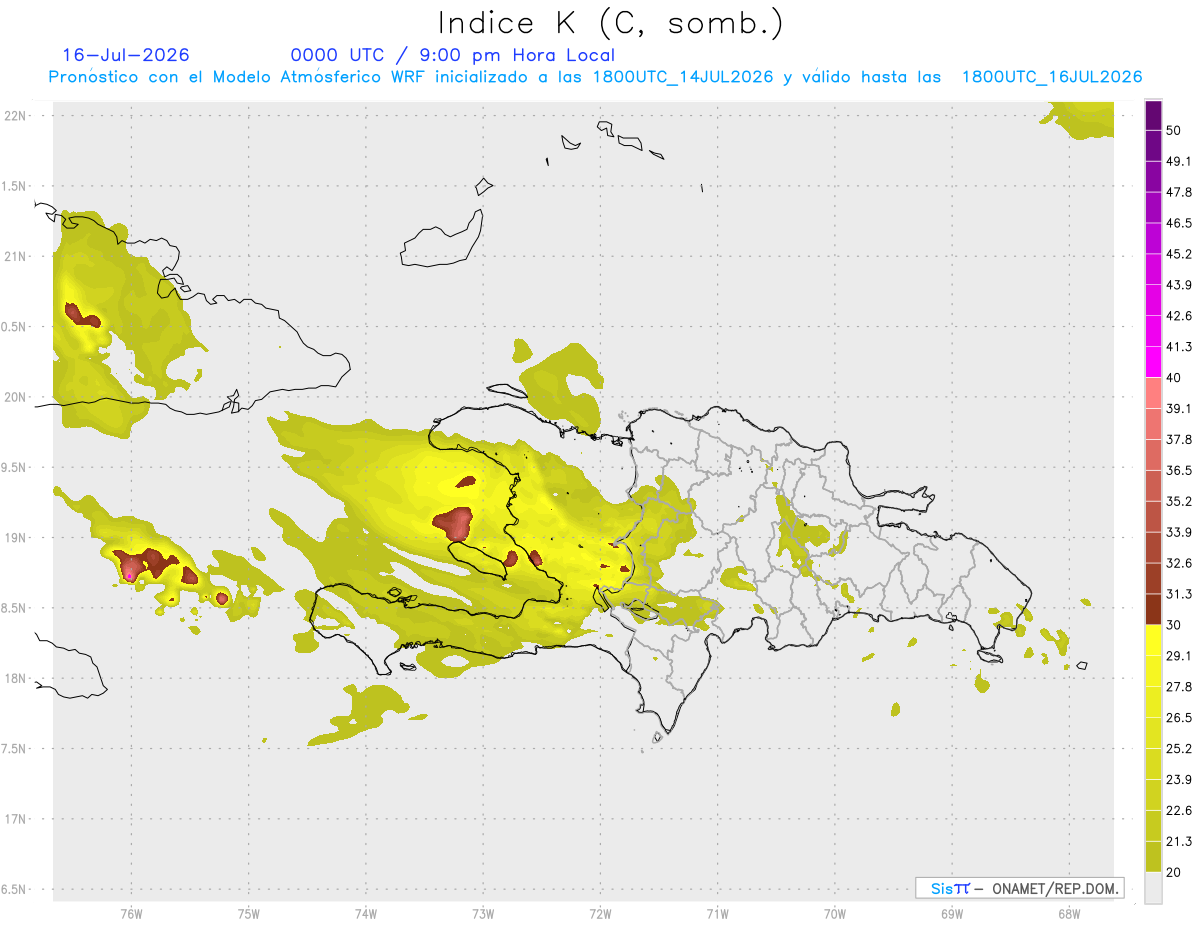Click the "75W" longitude label
The height and width of the screenshot is (927, 1200).
point(248,913)
